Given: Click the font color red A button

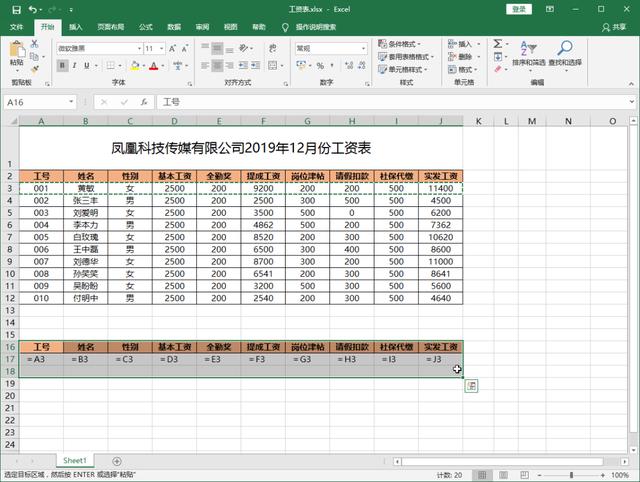Looking at the screenshot, I should coord(151,66).
